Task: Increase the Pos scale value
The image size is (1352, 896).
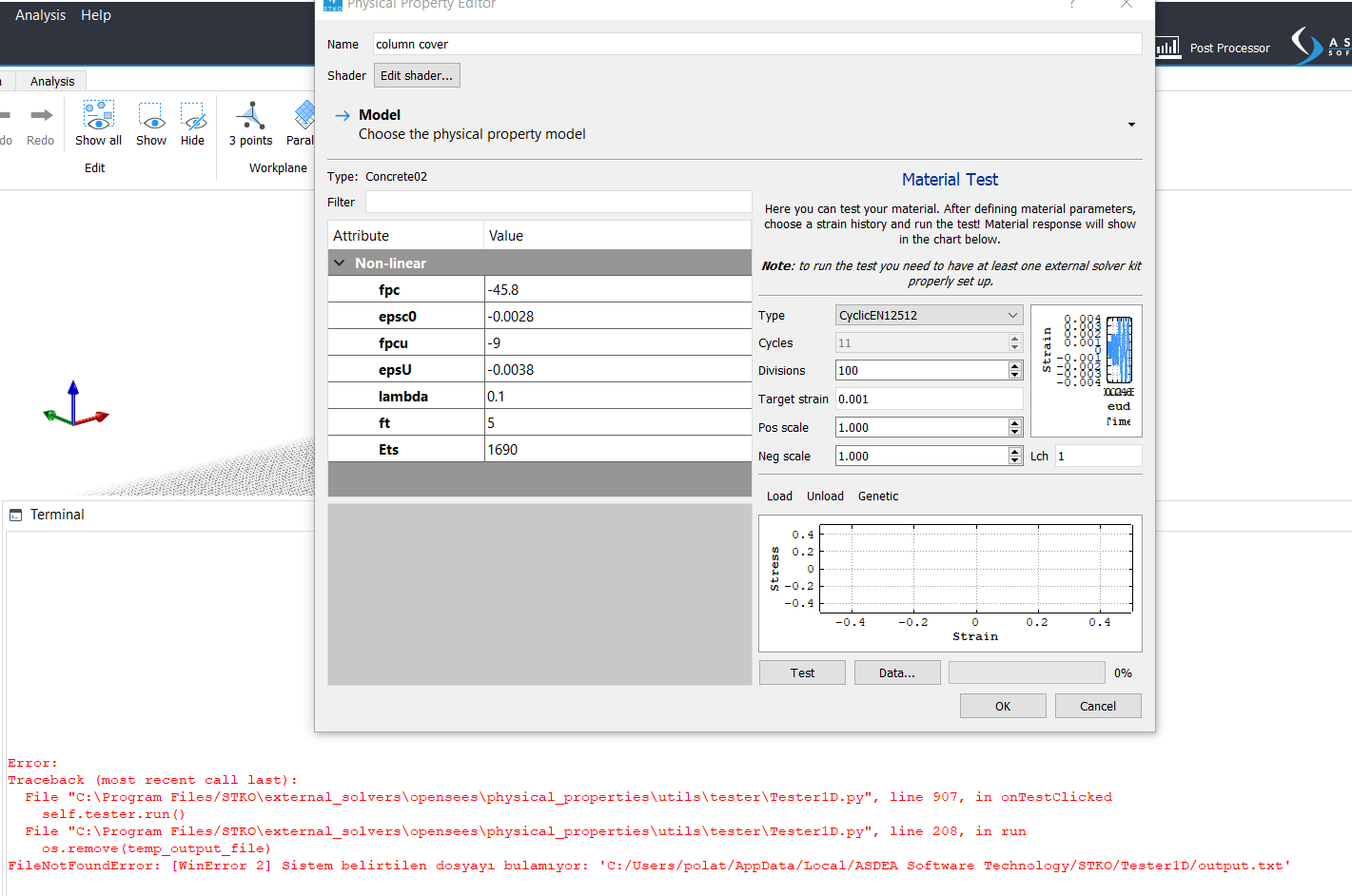Action: [x=1015, y=423]
